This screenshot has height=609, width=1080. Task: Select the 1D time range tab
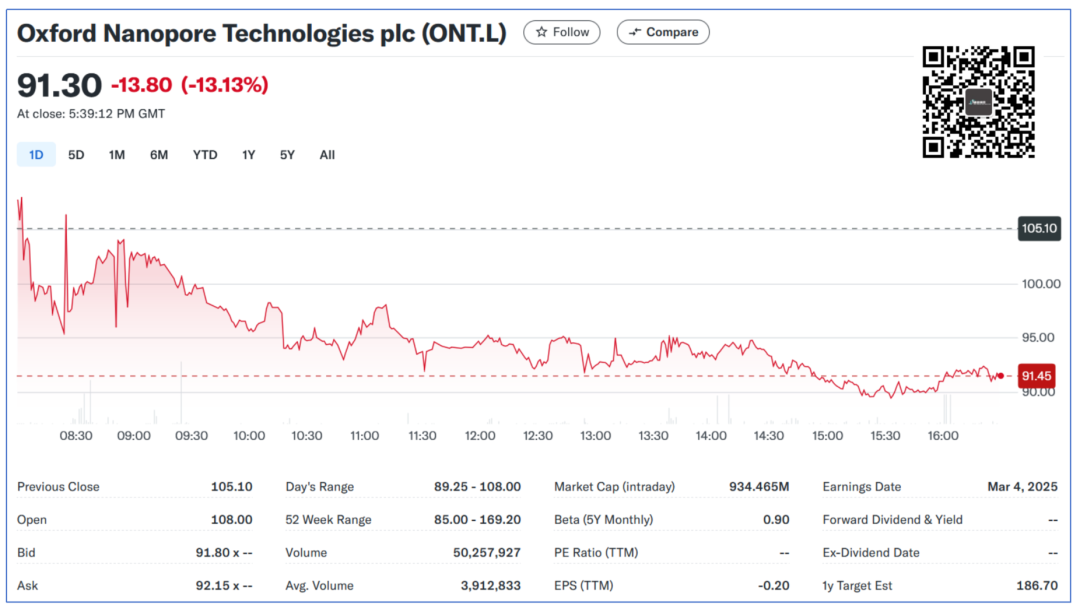[36, 155]
